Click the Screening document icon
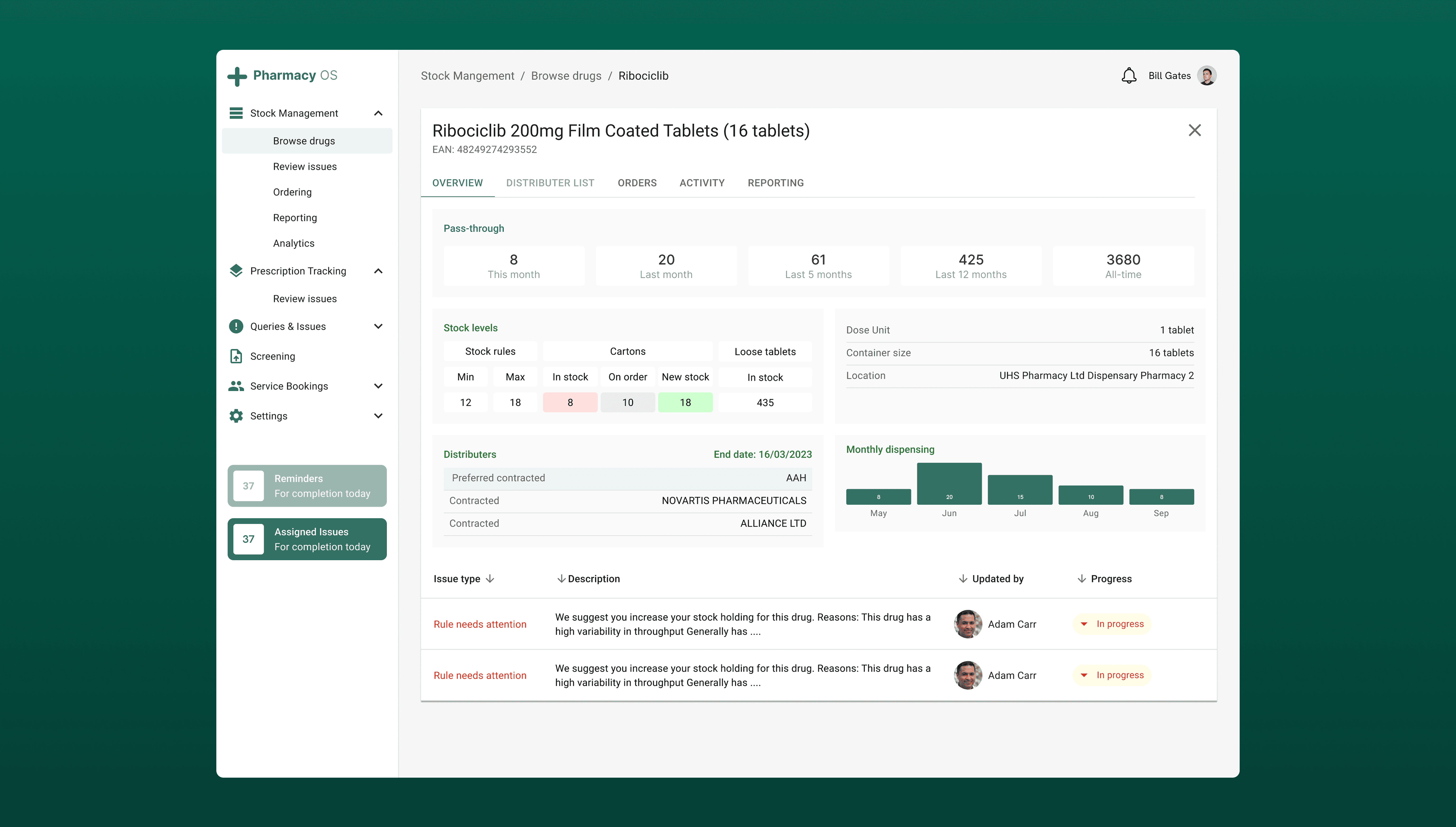Image resolution: width=1456 pixels, height=827 pixels. [x=236, y=356]
